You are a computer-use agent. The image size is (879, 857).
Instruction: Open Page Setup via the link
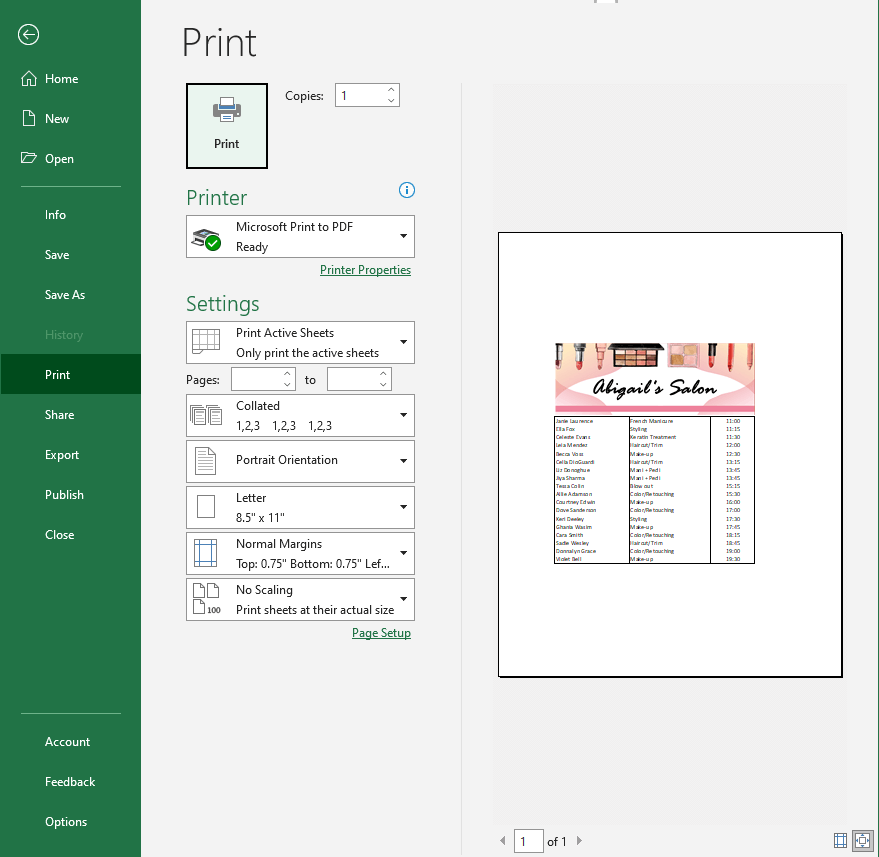tap(381, 632)
